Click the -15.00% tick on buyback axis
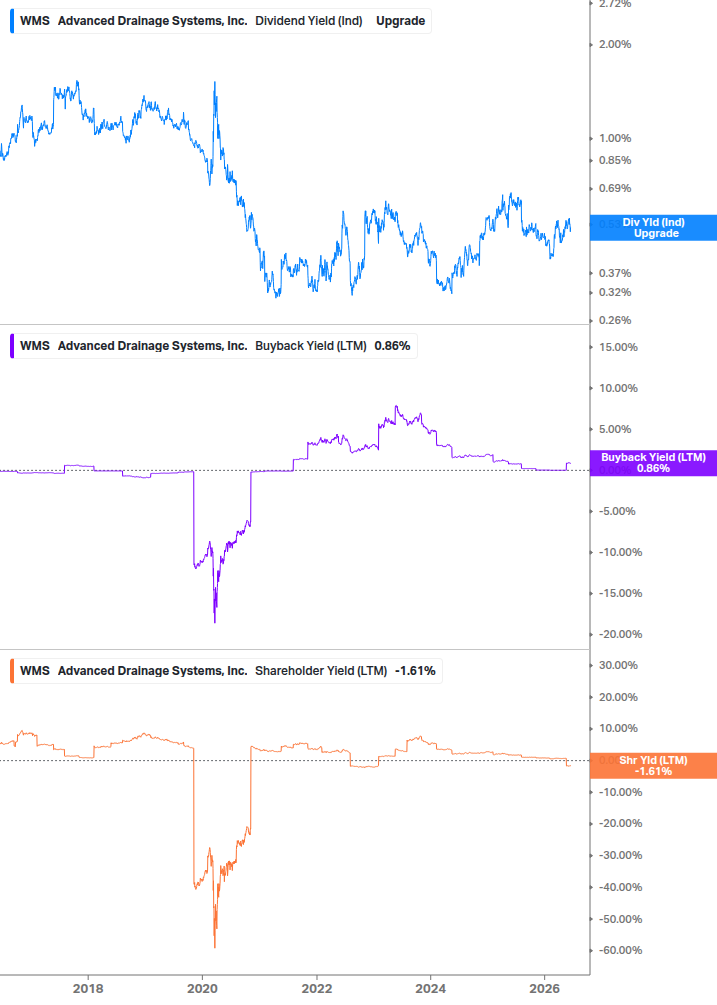The image size is (717, 1005). [620, 594]
